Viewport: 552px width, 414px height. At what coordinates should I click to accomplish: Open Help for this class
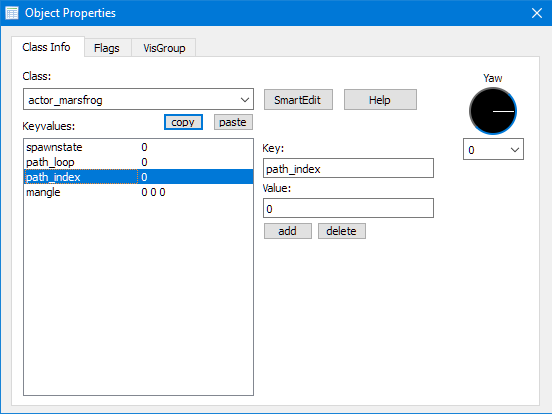(380, 100)
